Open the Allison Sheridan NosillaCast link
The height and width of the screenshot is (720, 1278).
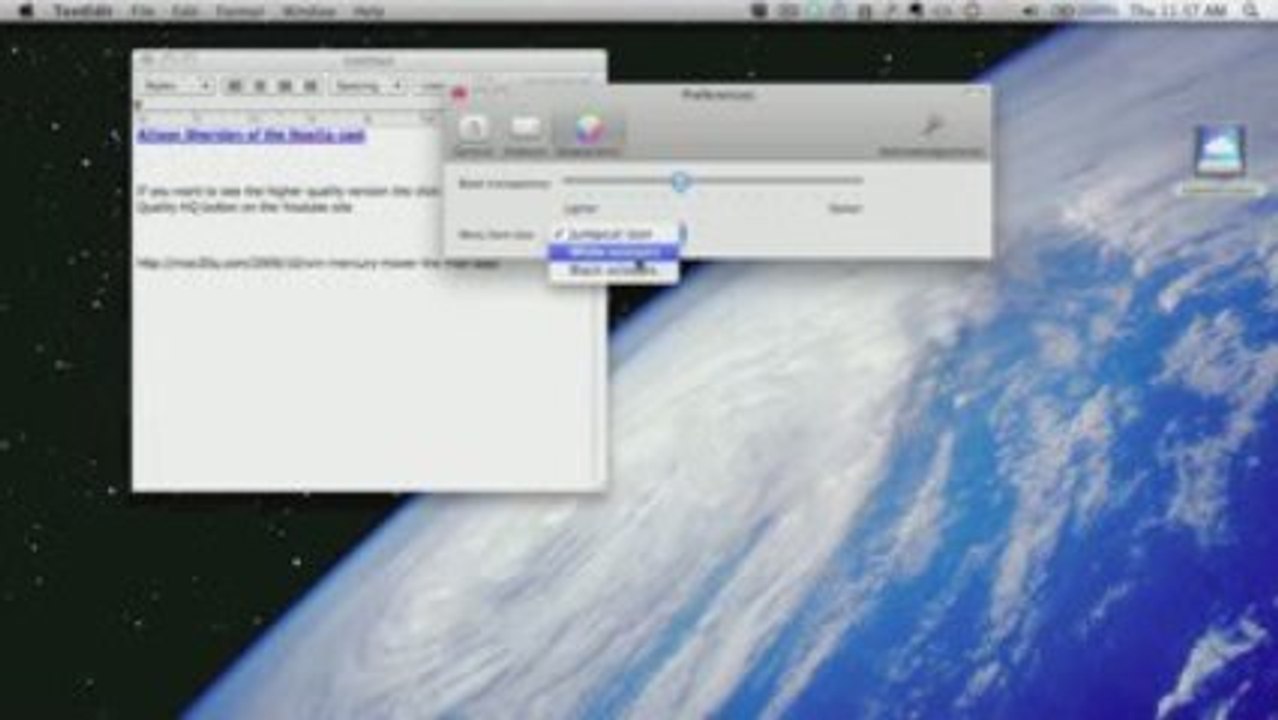[251, 135]
